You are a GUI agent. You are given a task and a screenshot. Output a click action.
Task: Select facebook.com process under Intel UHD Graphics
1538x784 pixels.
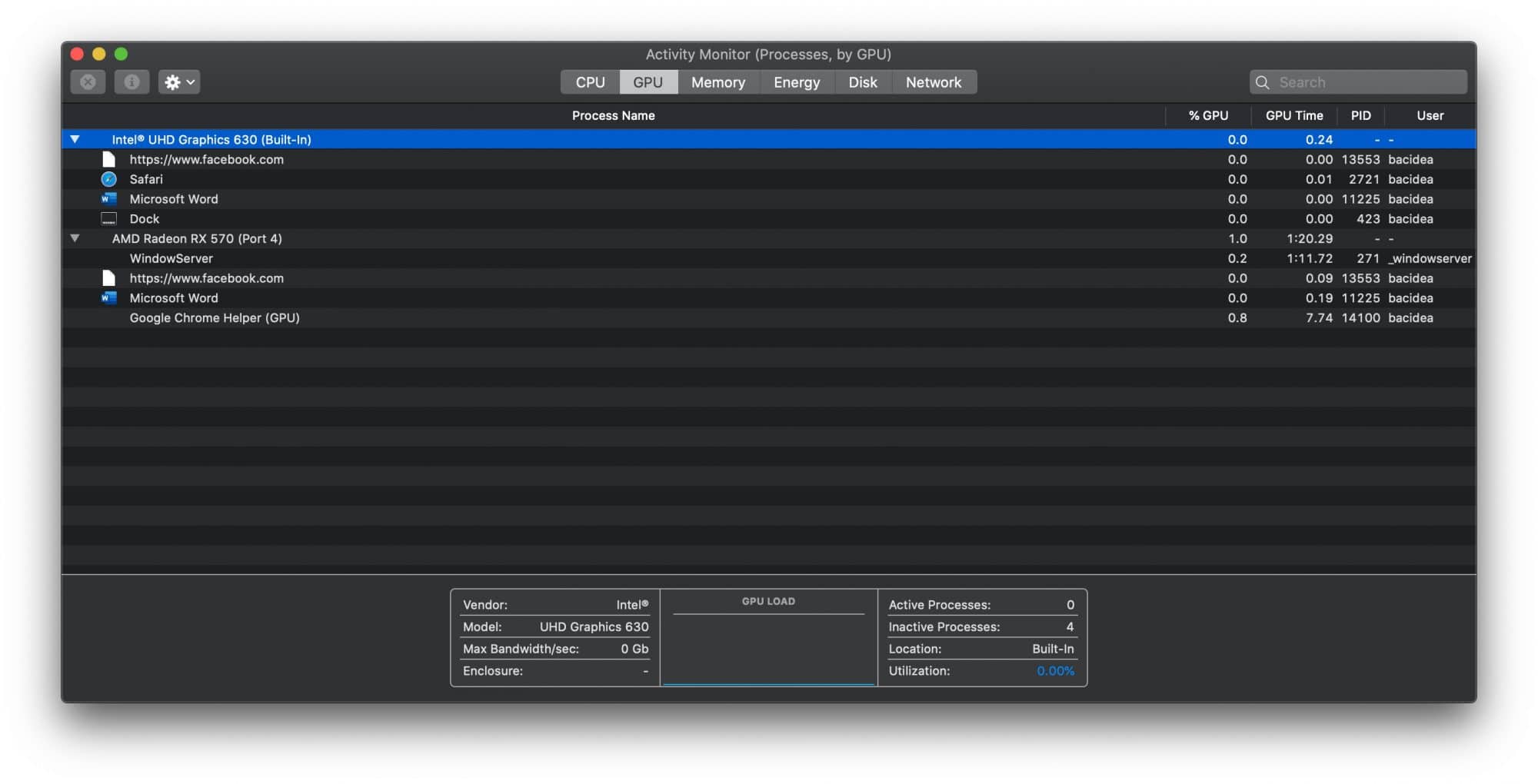[769, 159]
